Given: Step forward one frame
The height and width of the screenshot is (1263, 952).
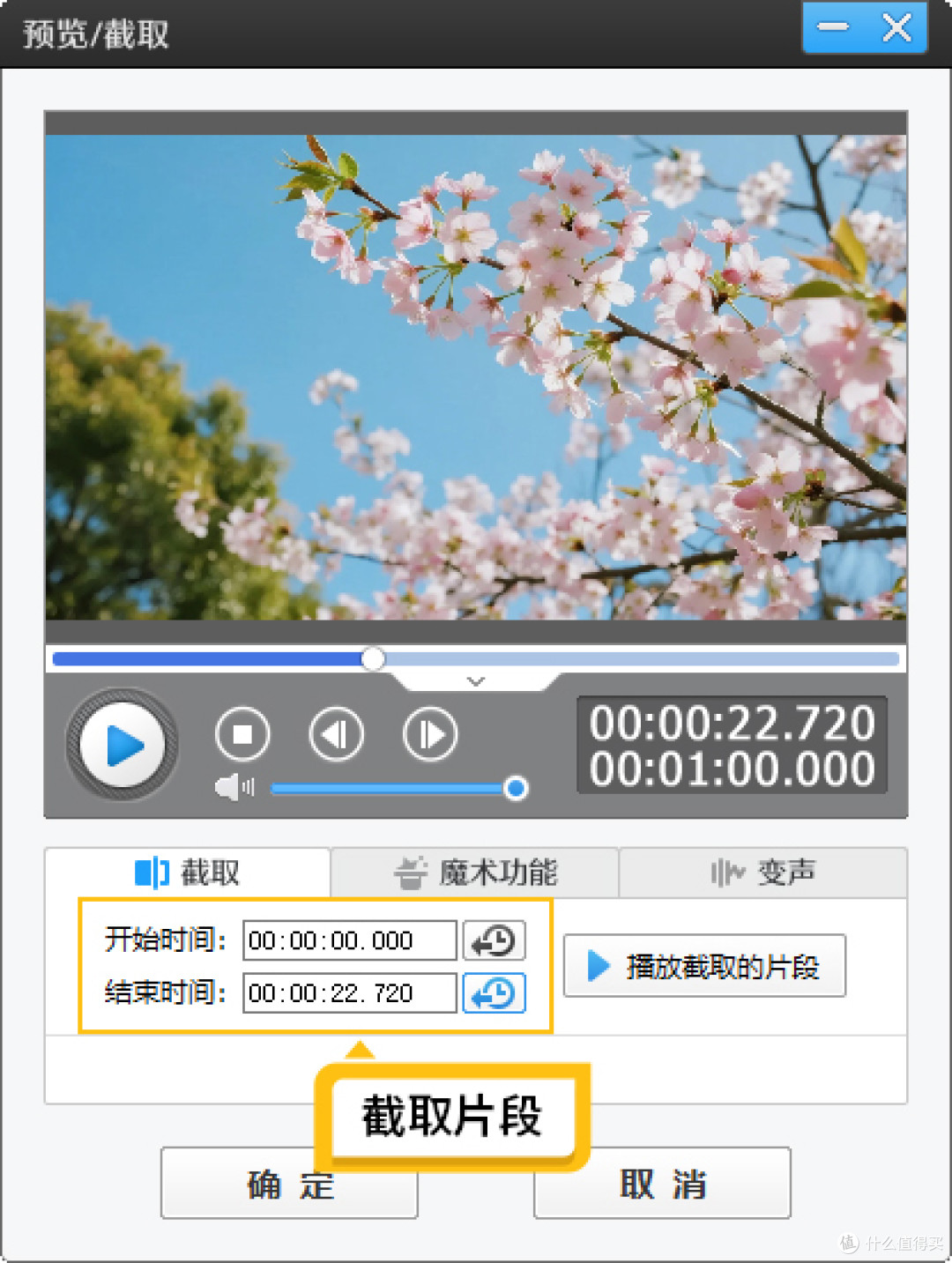Looking at the screenshot, I should (x=430, y=734).
